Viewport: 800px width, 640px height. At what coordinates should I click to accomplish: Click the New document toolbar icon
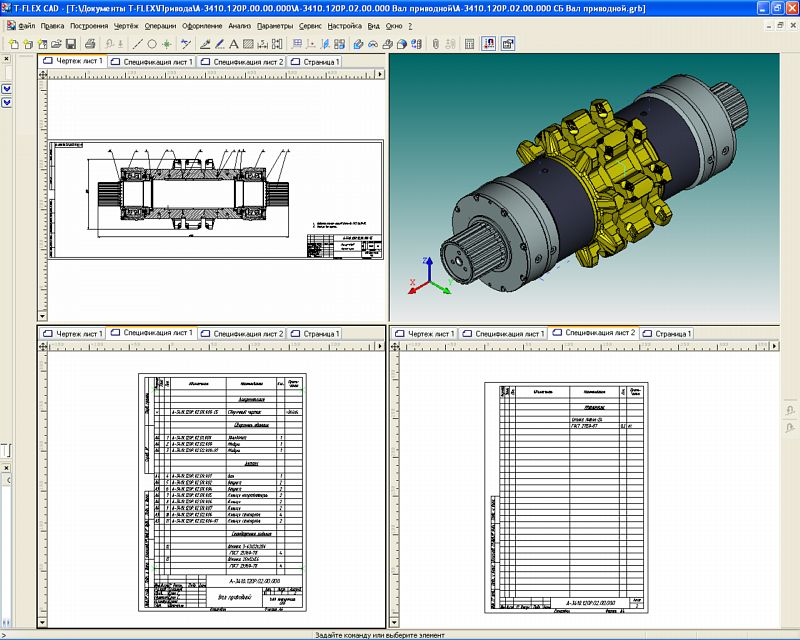[x=14, y=44]
